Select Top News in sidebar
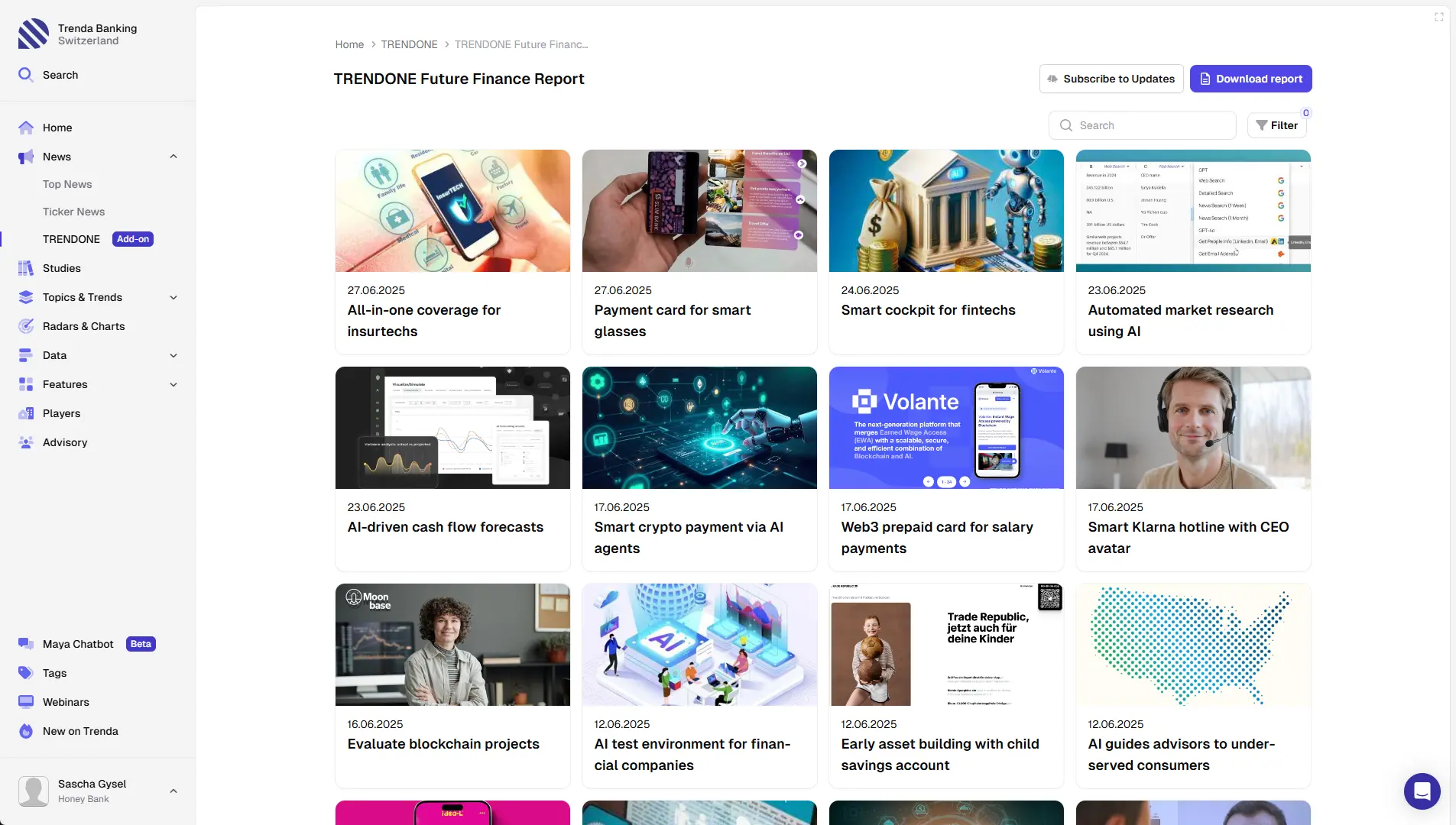 coord(67,184)
